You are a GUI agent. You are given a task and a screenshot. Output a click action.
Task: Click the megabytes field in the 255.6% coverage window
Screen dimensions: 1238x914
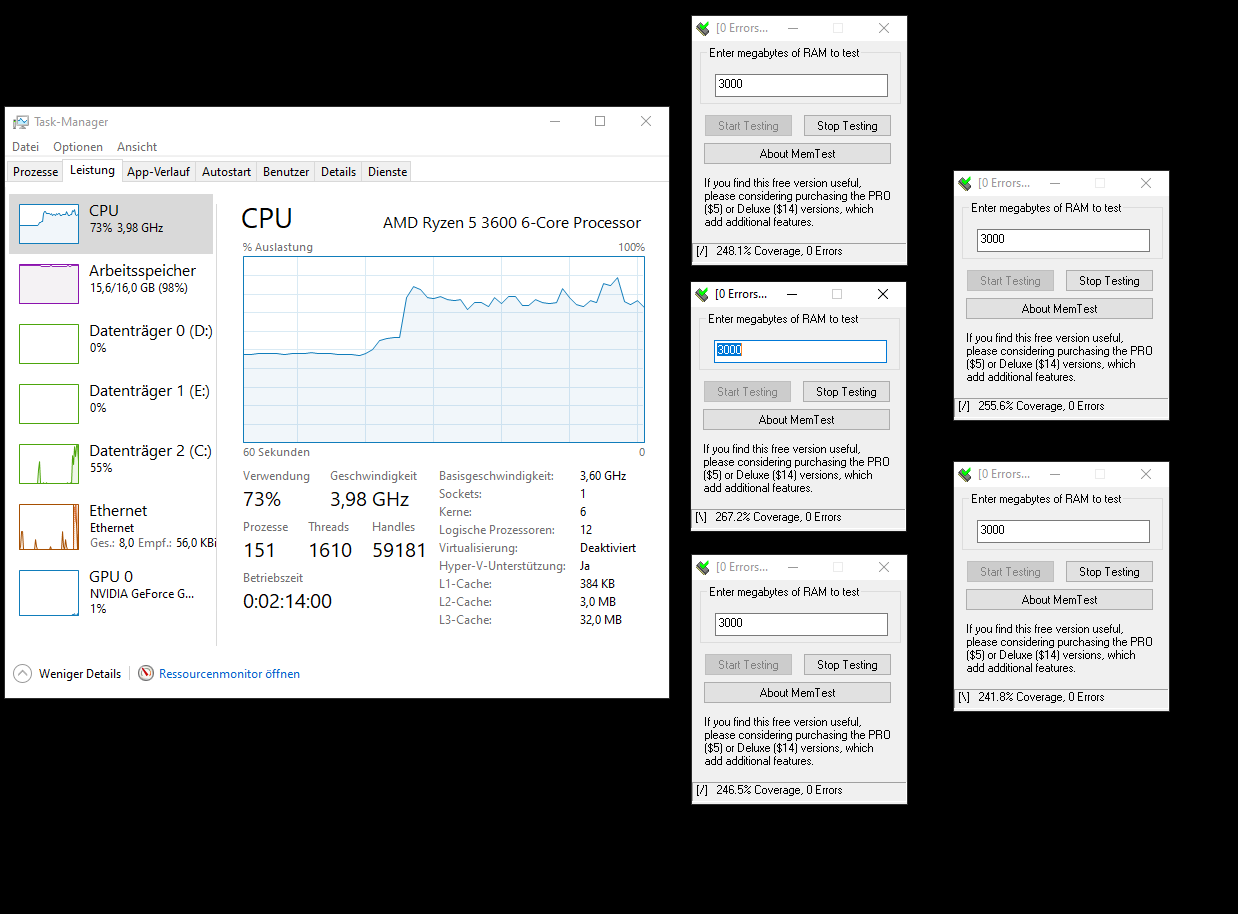tap(1063, 240)
